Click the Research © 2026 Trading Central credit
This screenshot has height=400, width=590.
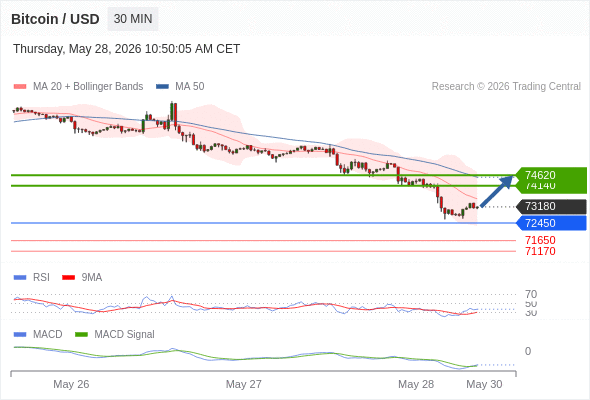tap(506, 87)
